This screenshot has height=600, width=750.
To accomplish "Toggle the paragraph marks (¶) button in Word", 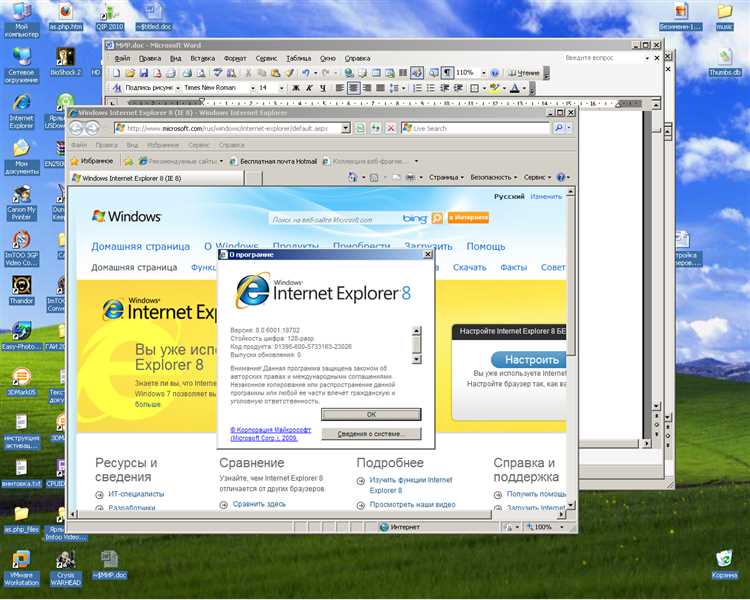I will (x=447, y=73).
